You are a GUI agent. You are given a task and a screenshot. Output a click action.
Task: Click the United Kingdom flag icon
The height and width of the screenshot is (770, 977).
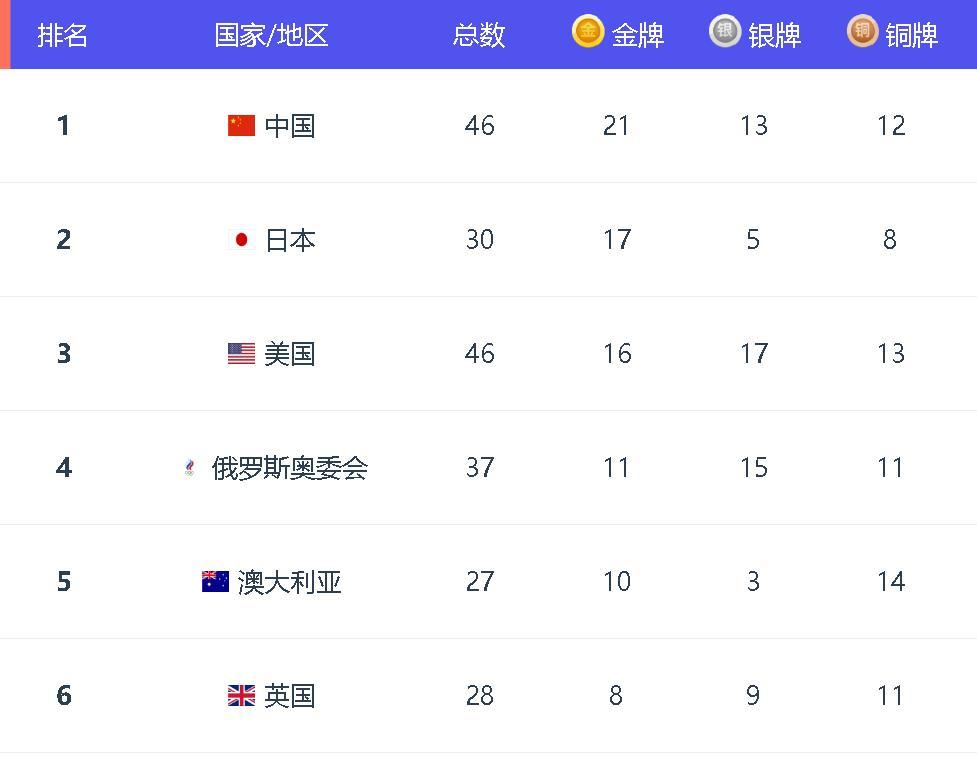241,695
